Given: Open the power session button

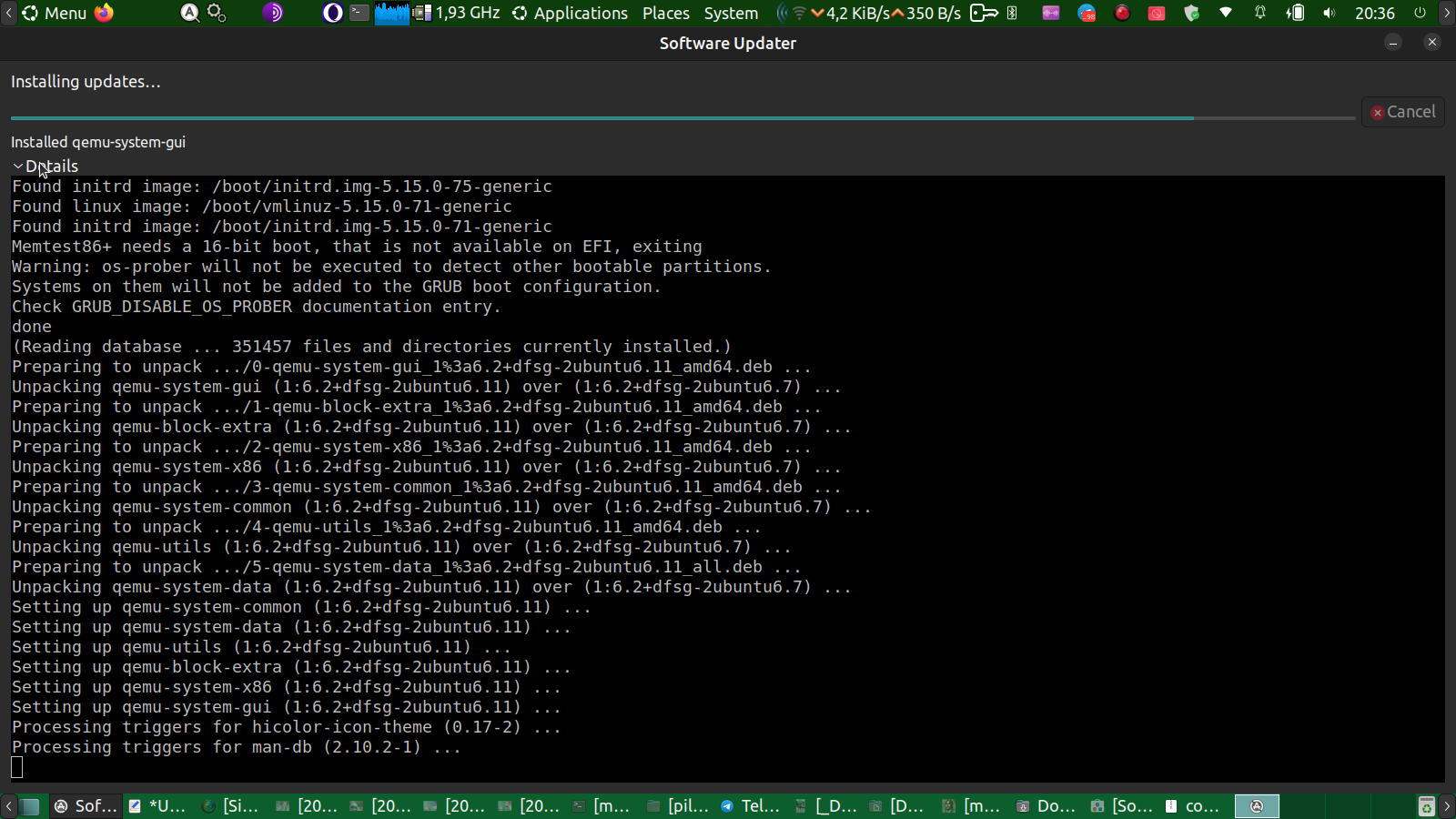Looking at the screenshot, I should pos(1420,13).
